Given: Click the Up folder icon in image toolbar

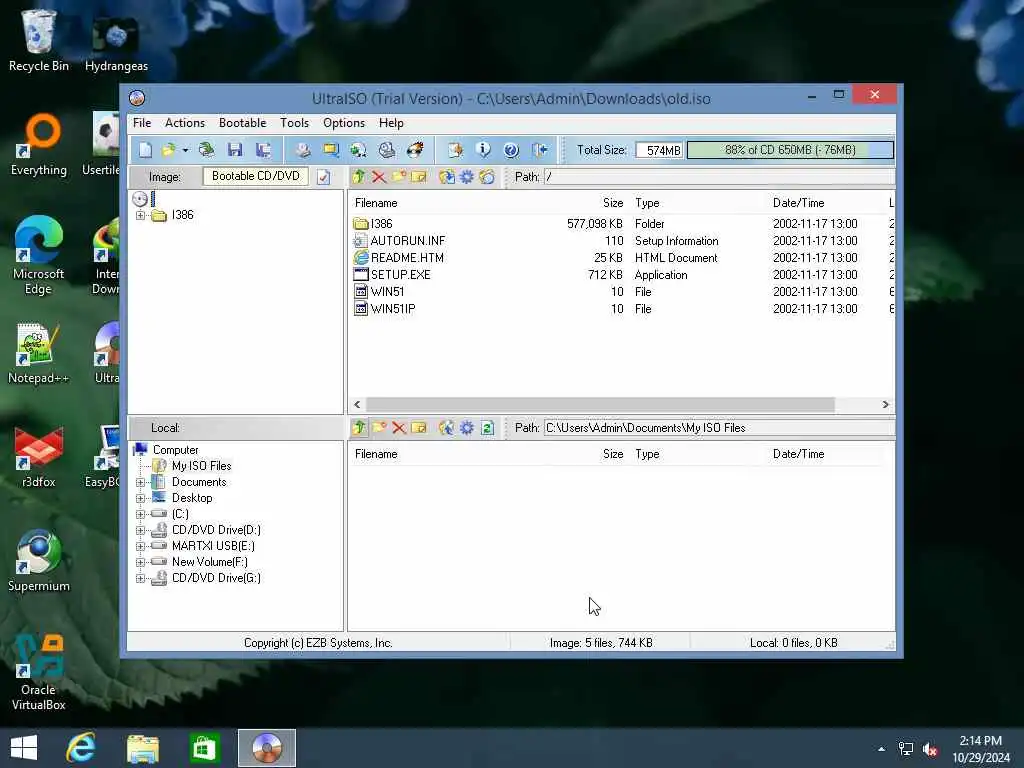Looking at the screenshot, I should tap(359, 177).
